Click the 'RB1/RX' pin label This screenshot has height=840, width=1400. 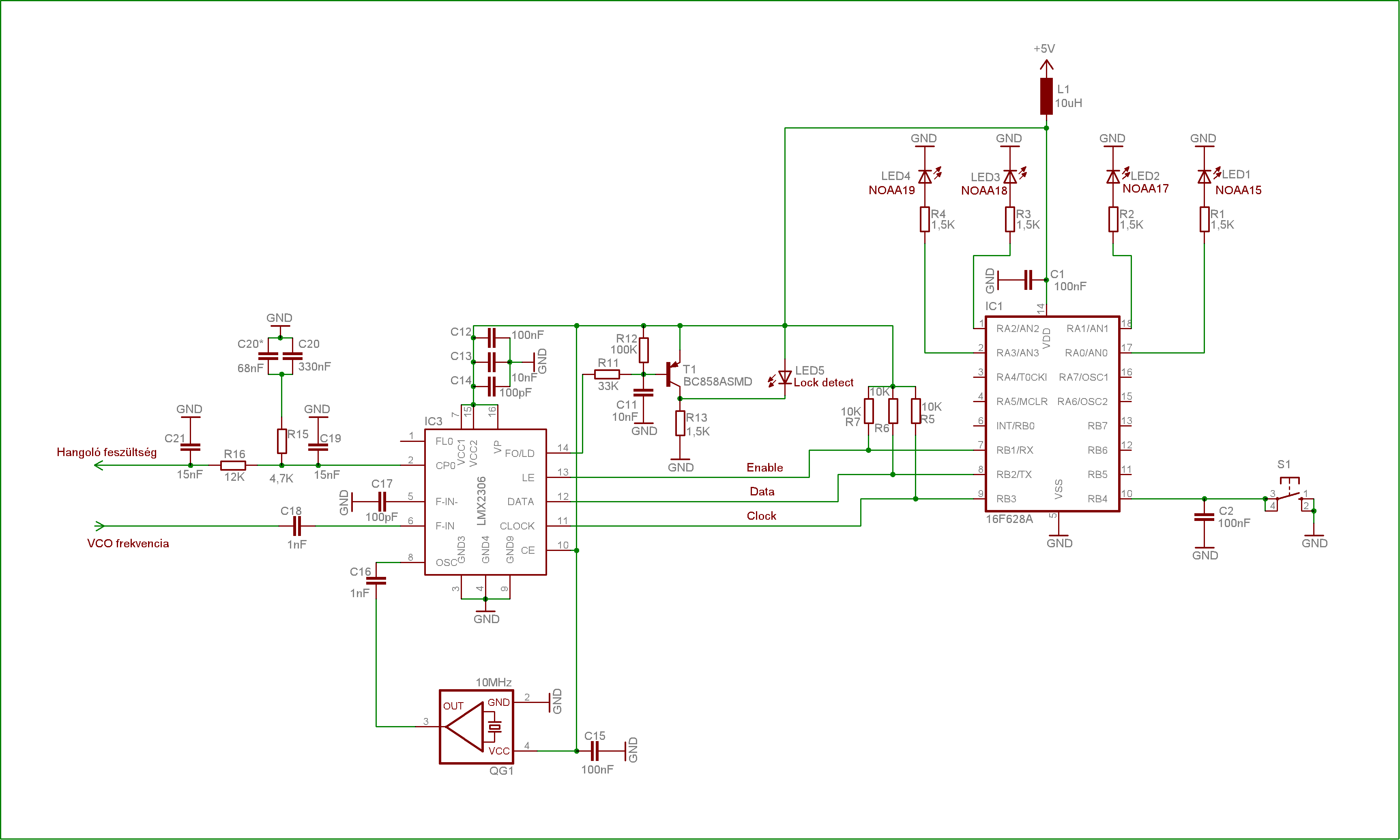point(1015,450)
